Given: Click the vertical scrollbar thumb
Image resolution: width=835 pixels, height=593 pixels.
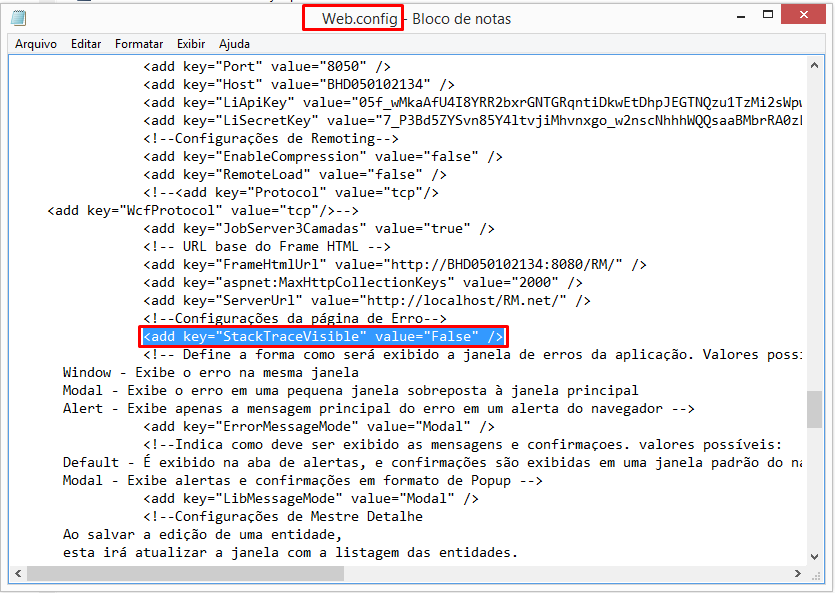Looking at the screenshot, I should [814, 409].
